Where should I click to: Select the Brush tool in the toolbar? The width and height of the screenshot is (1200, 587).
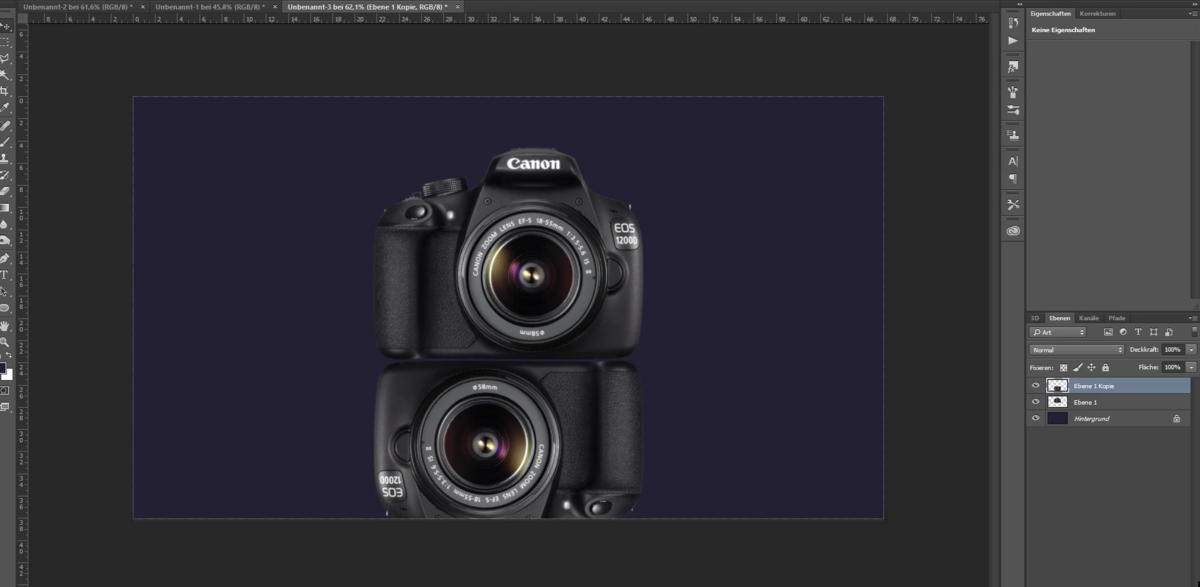click(7, 142)
